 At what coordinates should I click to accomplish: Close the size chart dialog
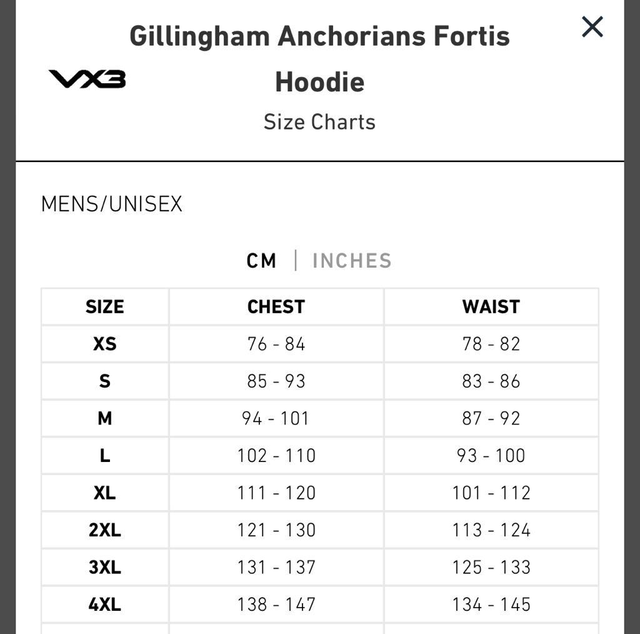(x=592, y=27)
